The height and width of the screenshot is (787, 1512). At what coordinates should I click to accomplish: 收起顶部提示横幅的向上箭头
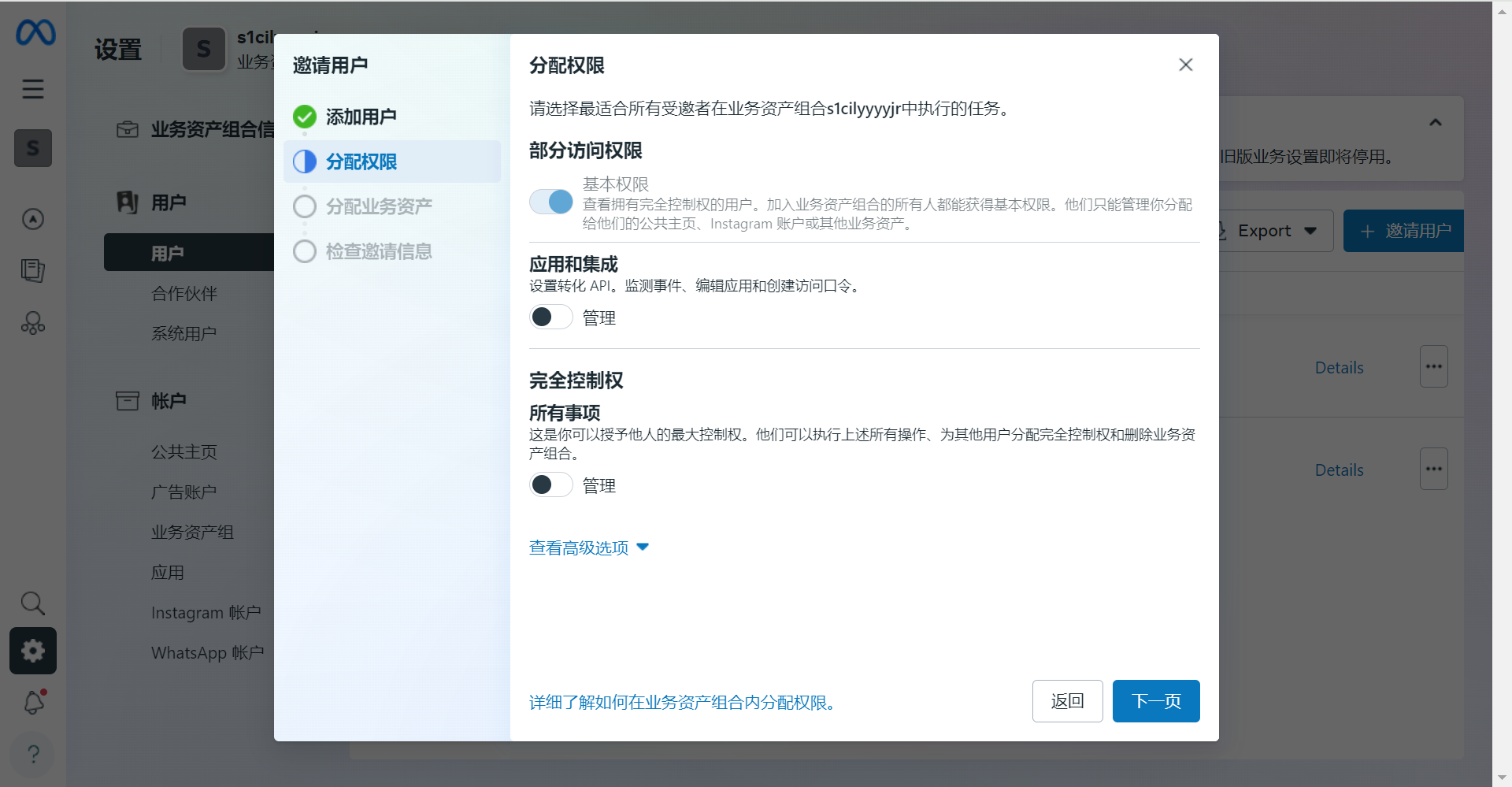coord(1435,123)
